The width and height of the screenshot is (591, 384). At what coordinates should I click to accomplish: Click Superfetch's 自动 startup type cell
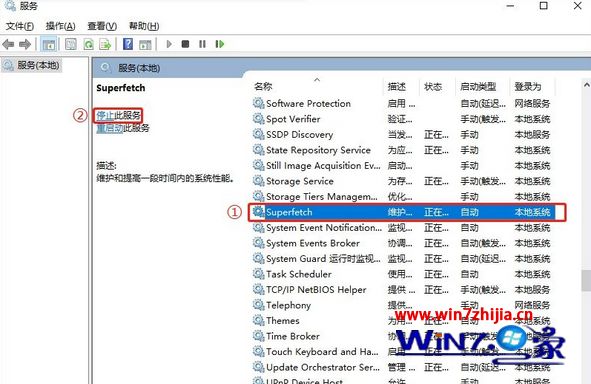tap(470, 212)
